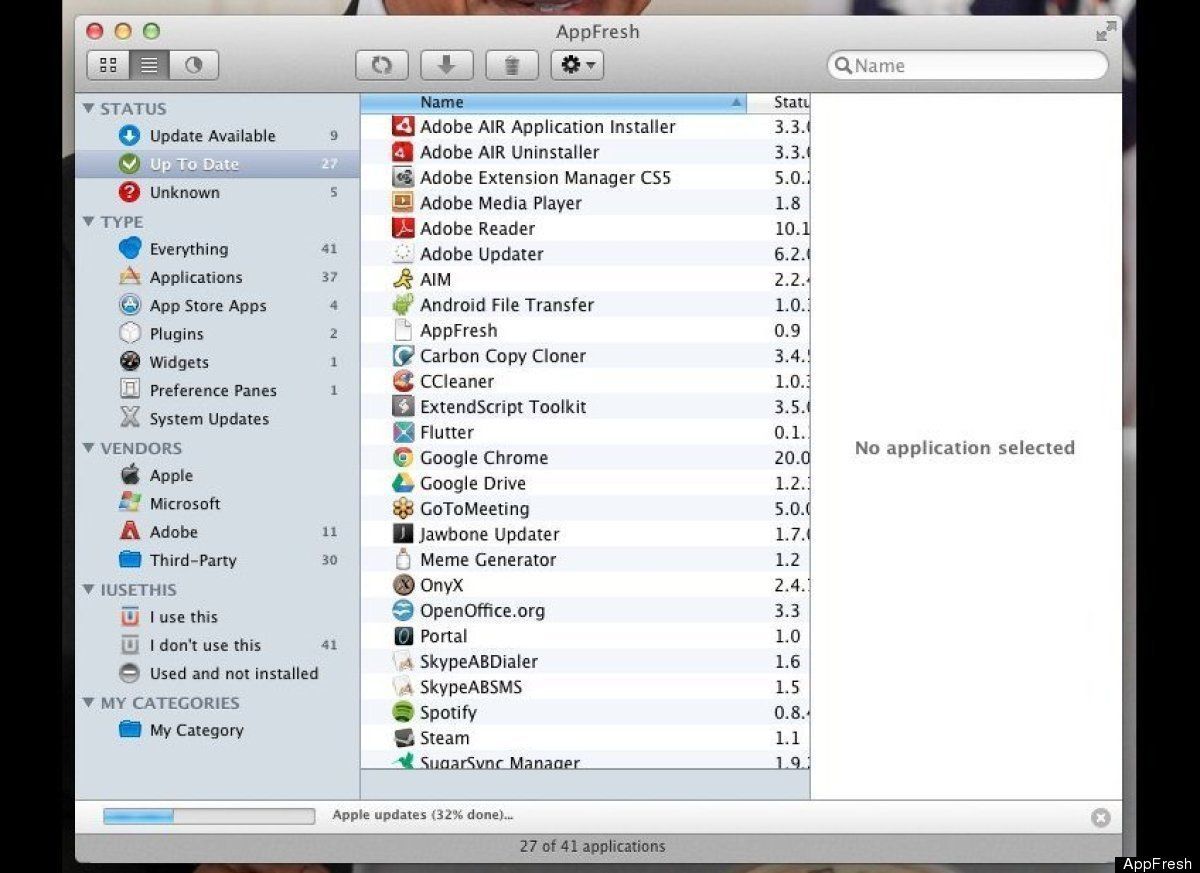Select the Everything type filter
Screen dimensions: 1200x873
pyautogui.click(x=217, y=249)
